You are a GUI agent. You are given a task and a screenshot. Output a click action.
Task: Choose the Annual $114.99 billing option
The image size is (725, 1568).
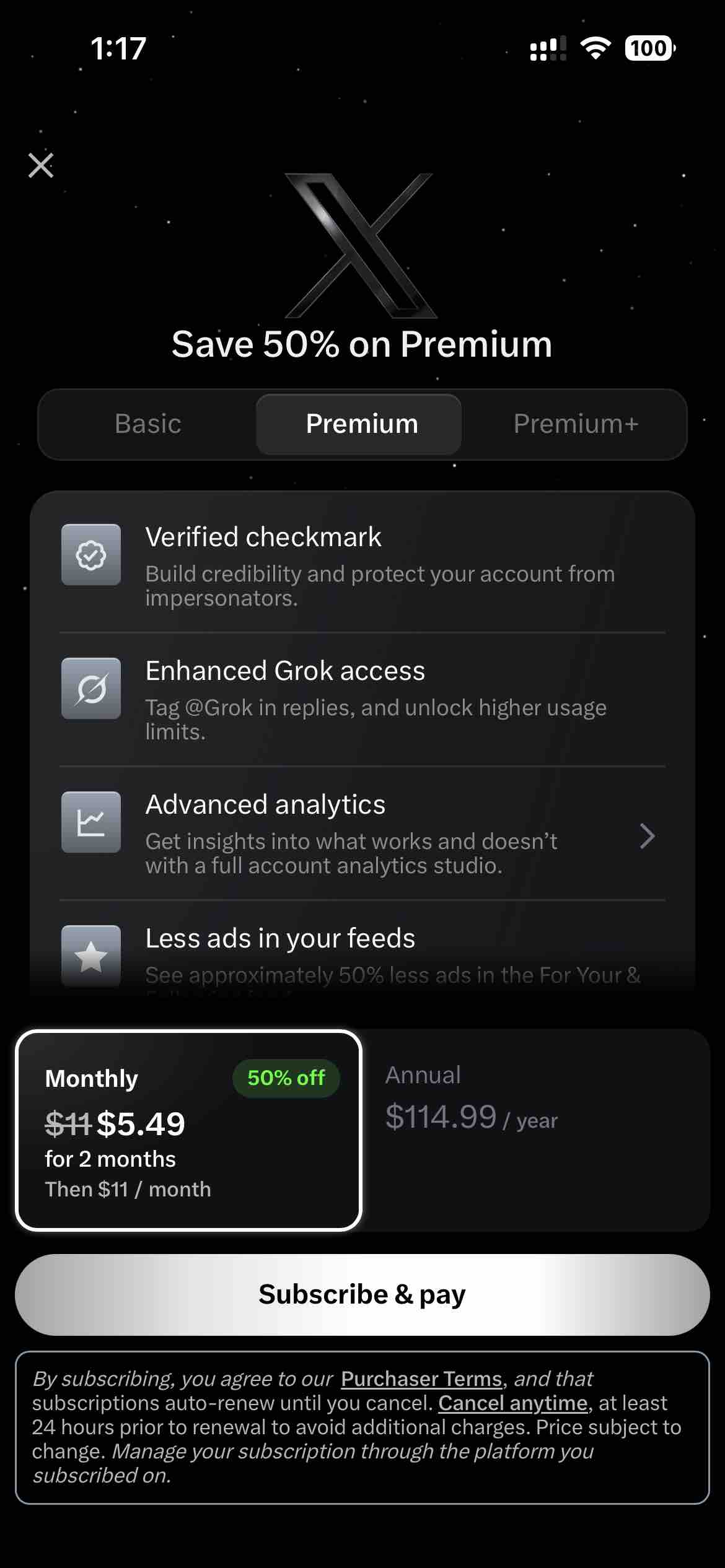[535, 1131]
